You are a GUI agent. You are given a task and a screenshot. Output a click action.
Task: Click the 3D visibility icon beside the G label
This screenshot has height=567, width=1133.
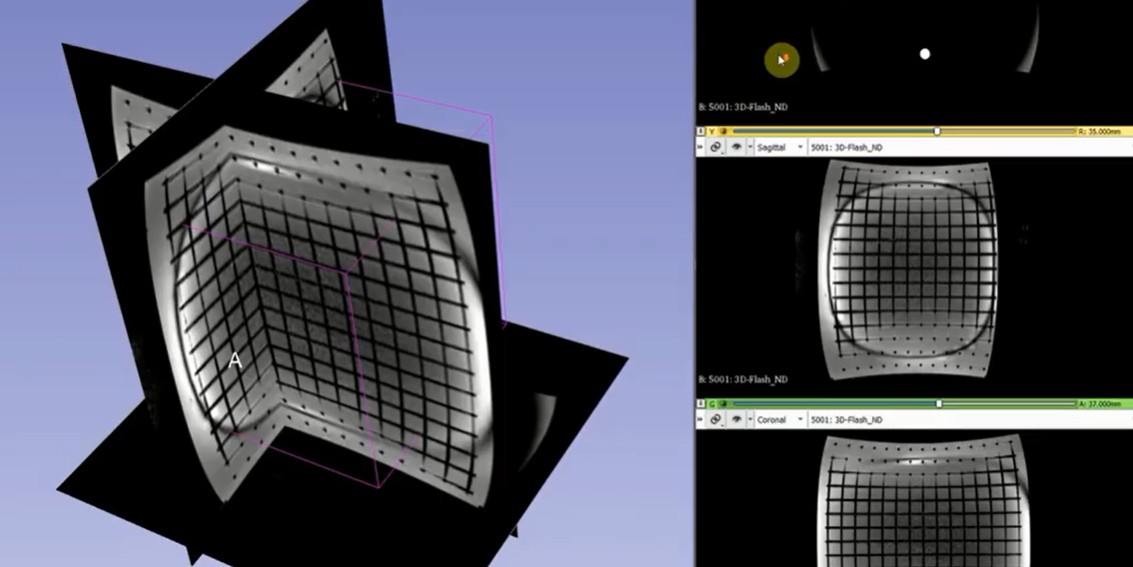[x=724, y=404]
